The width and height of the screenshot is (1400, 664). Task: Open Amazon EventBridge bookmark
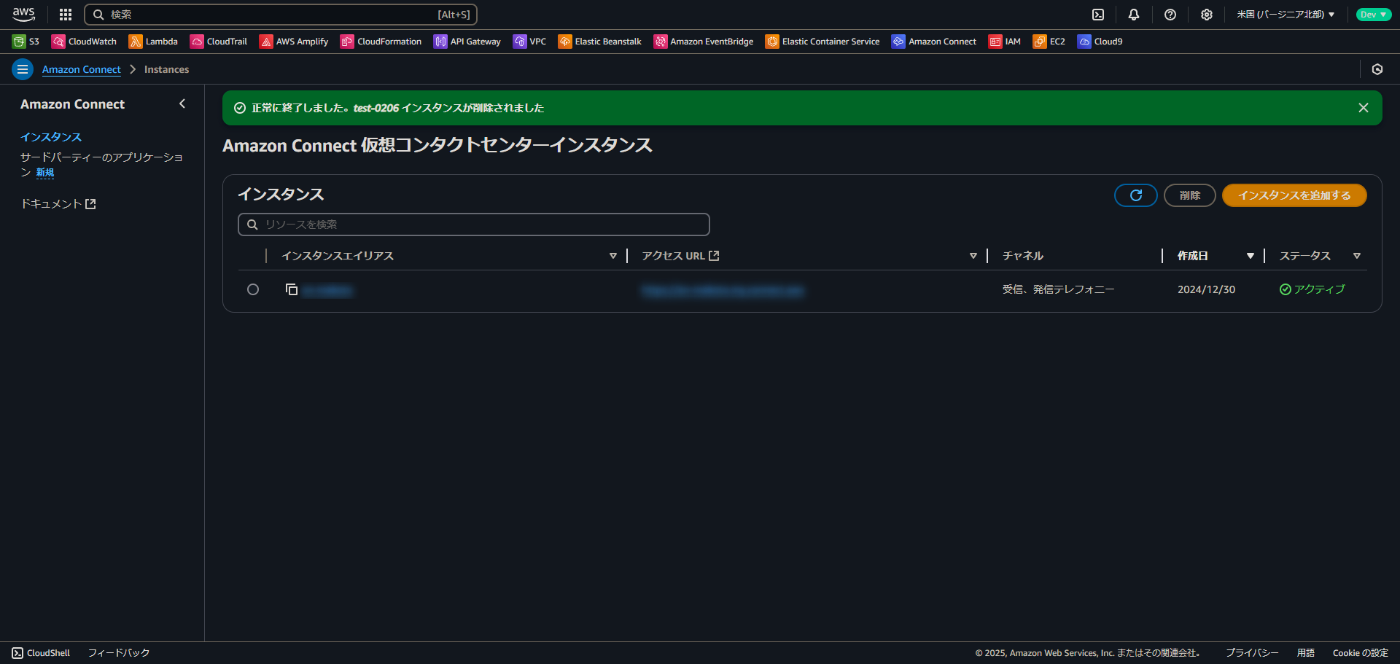pyautogui.click(x=704, y=42)
